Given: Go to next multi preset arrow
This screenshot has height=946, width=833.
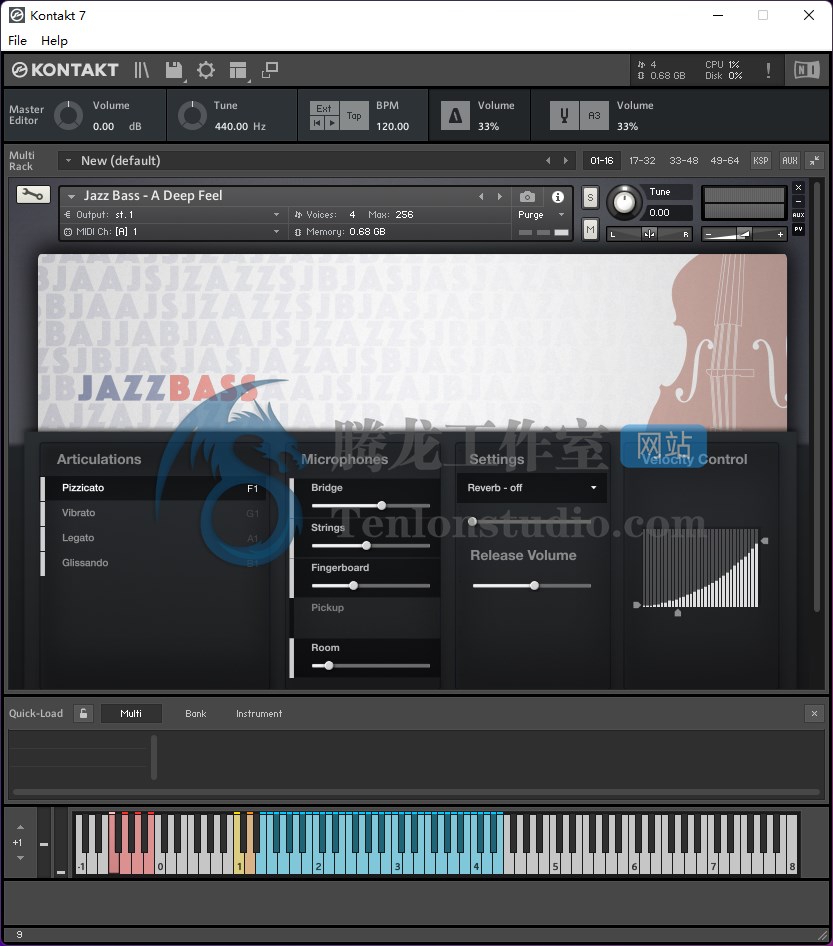Looking at the screenshot, I should (x=565, y=160).
